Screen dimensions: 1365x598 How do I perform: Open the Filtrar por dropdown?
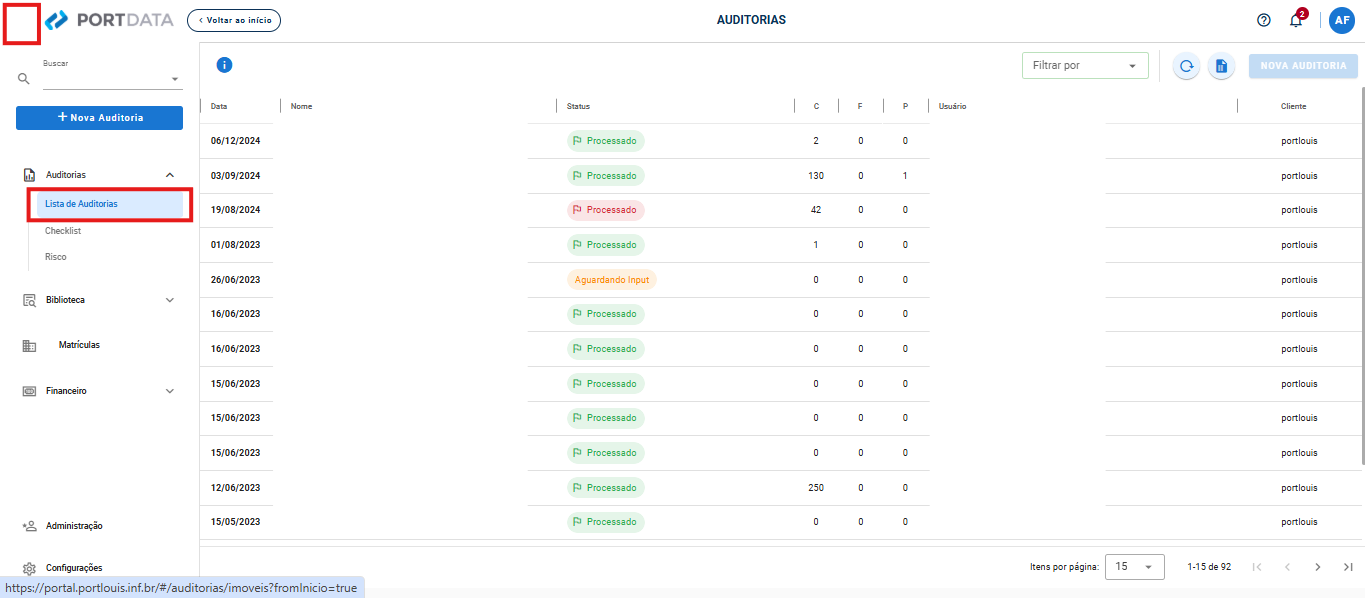point(1085,66)
